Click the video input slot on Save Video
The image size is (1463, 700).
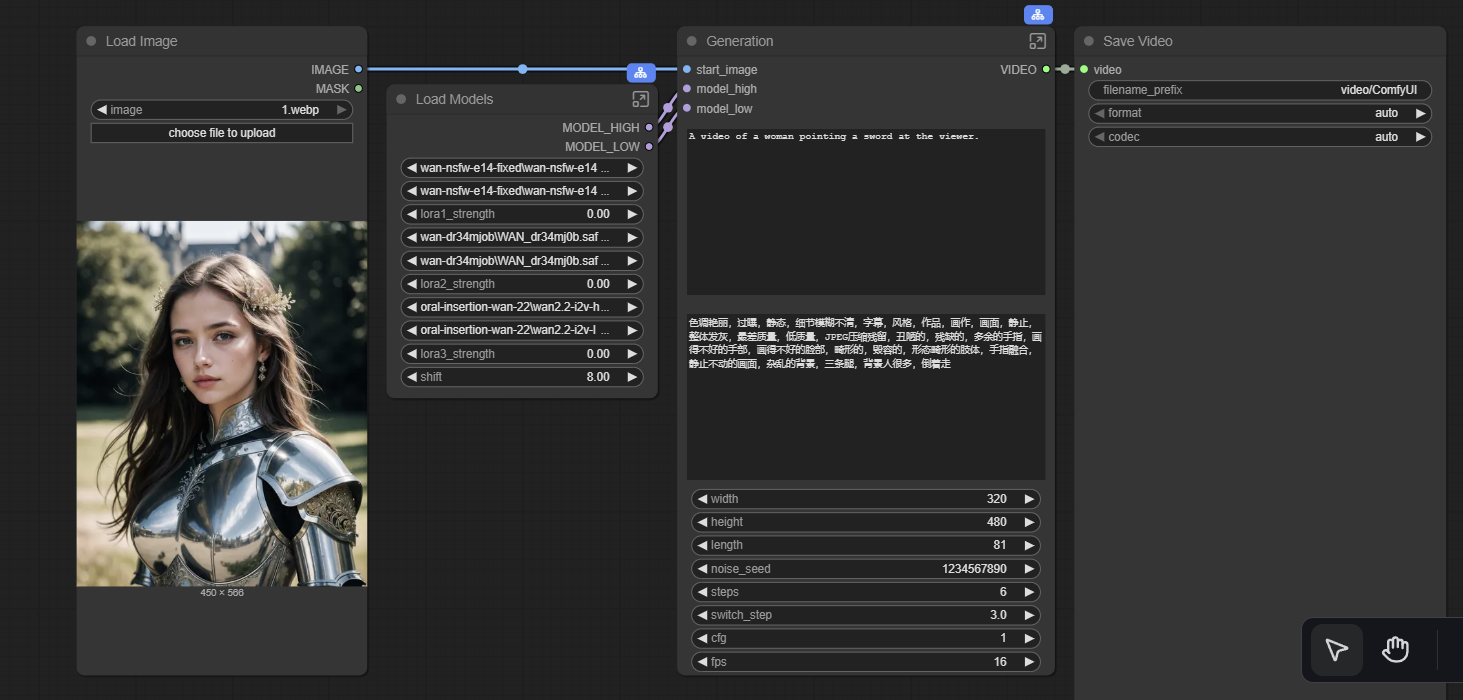[x=1084, y=69]
